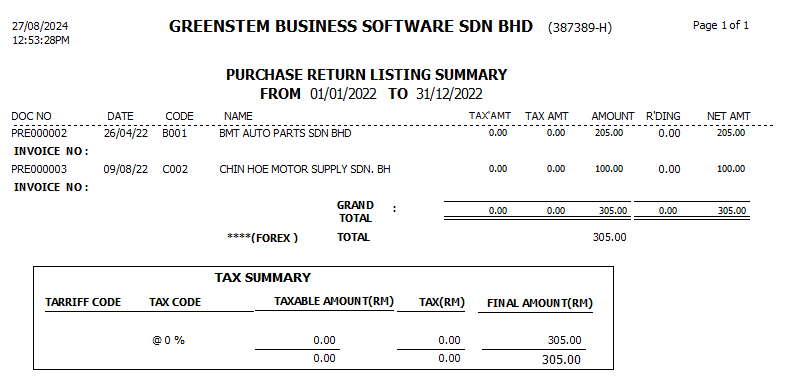
Task: Click the AMOUNT column header
Action: [x=613, y=116]
